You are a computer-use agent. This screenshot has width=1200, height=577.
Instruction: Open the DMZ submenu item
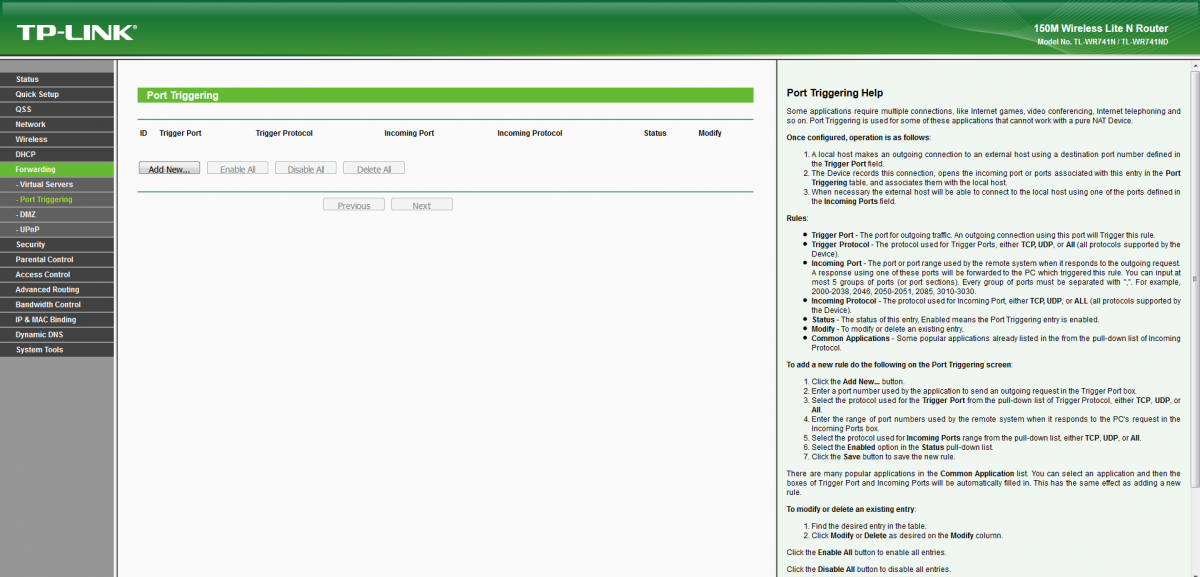(57, 214)
